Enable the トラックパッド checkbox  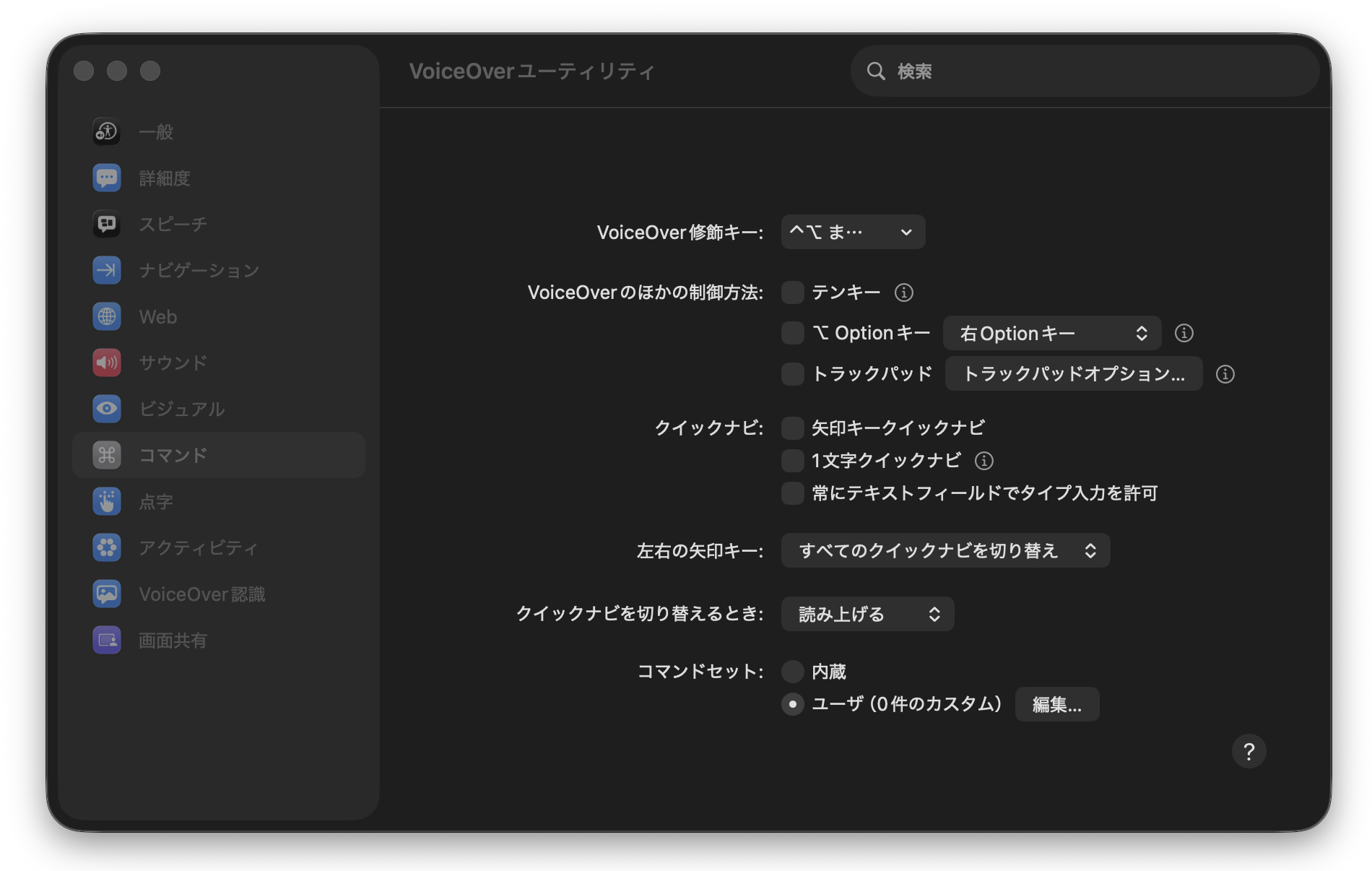click(x=793, y=374)
